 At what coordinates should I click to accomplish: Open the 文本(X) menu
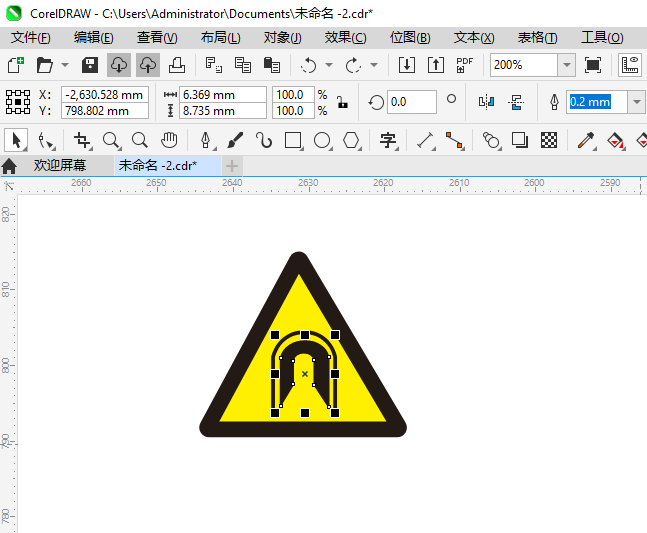474,38
